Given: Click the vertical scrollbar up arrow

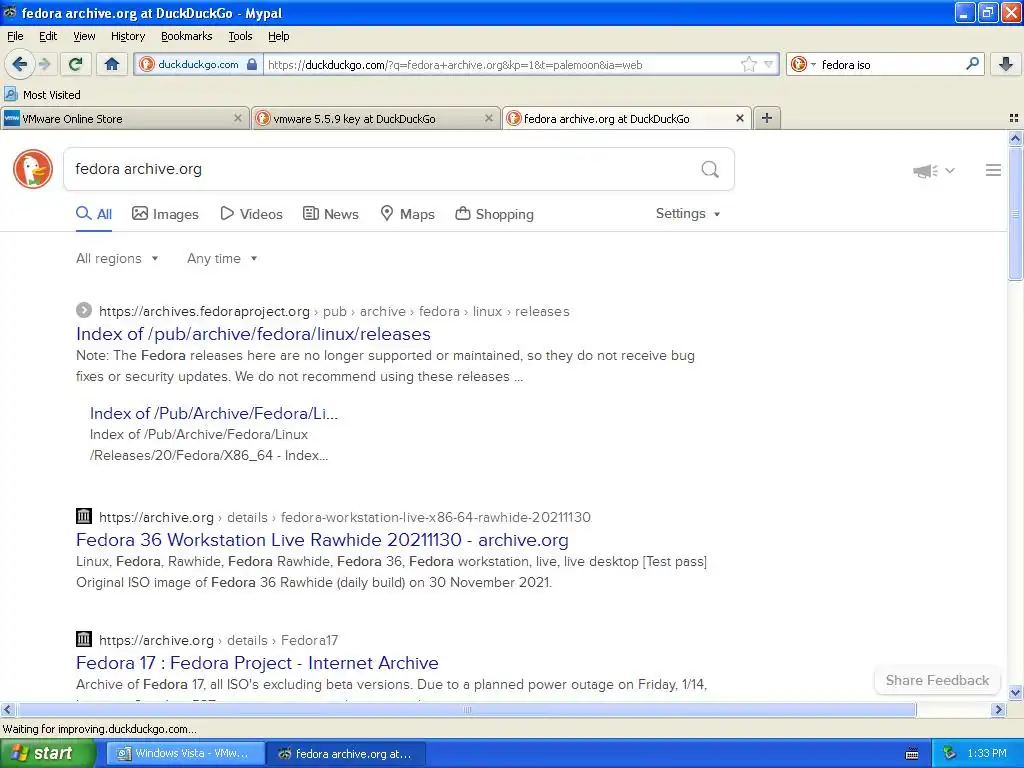Looking at the screenshot, I should point(1015,138).
